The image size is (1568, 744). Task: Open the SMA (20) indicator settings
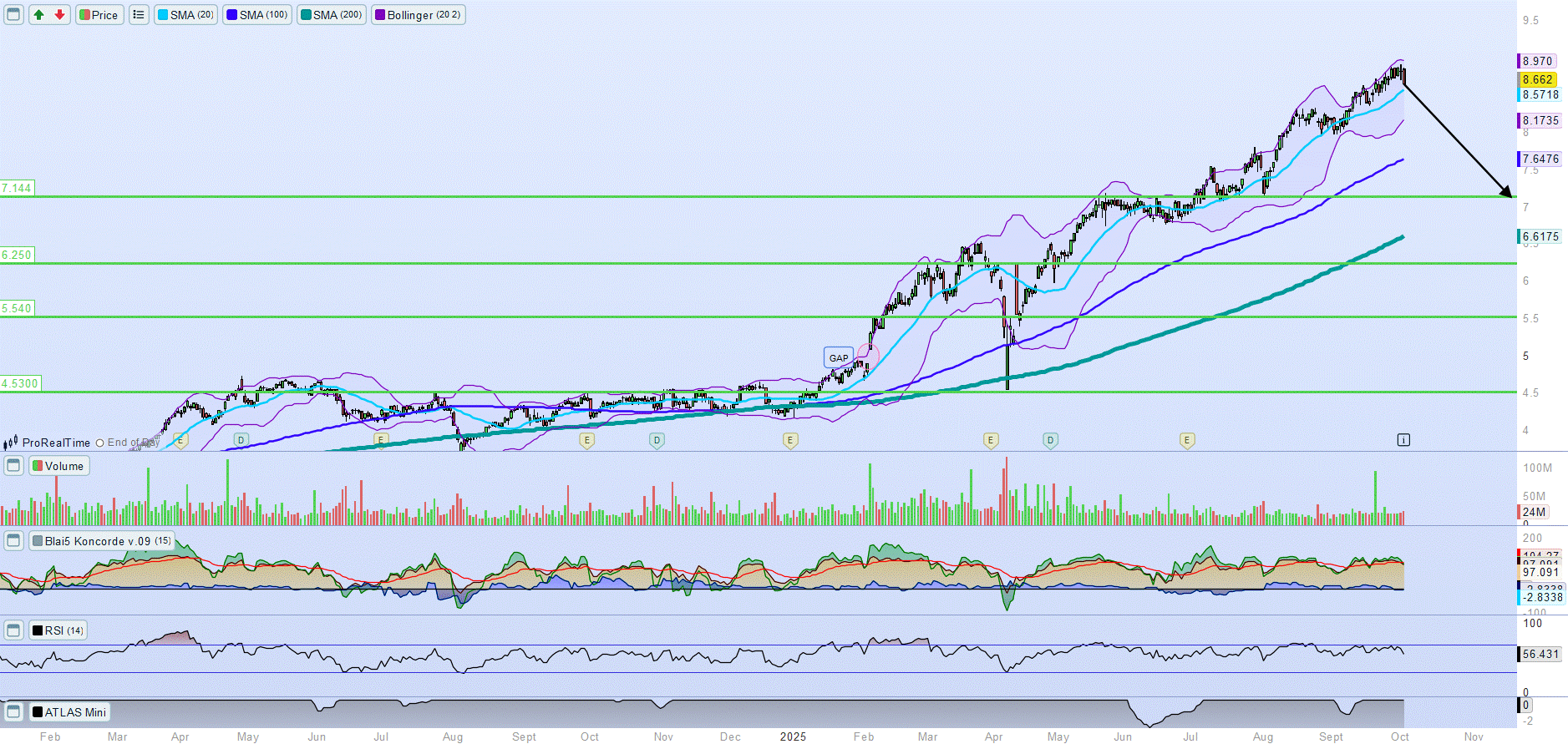click(x=185, y=15)
